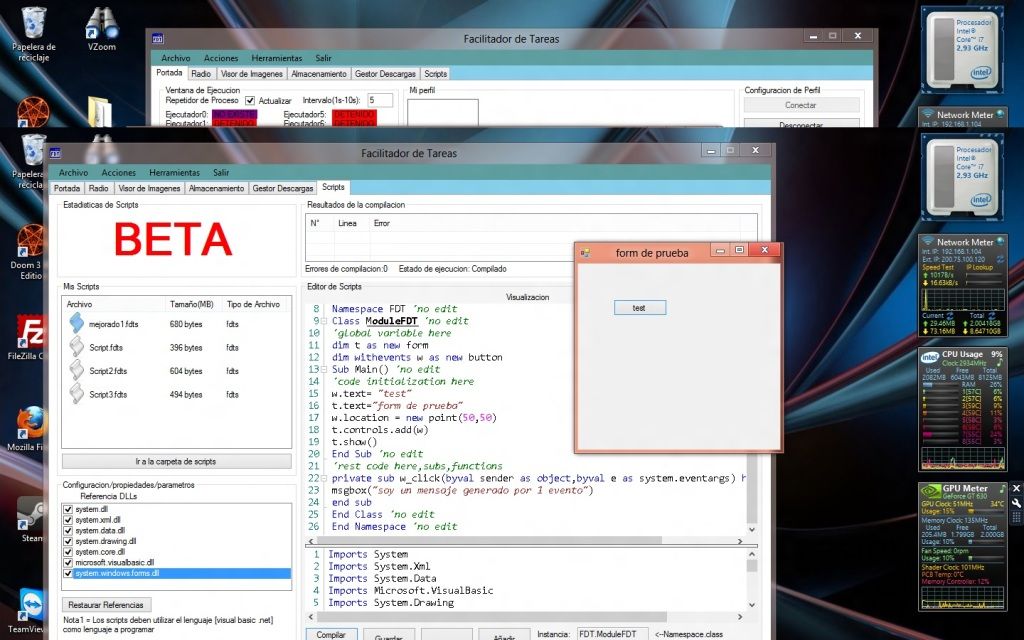Click Salir in the Scripts-tab window menu
This screenshot has height=640, width=1024.
(221, 172)
